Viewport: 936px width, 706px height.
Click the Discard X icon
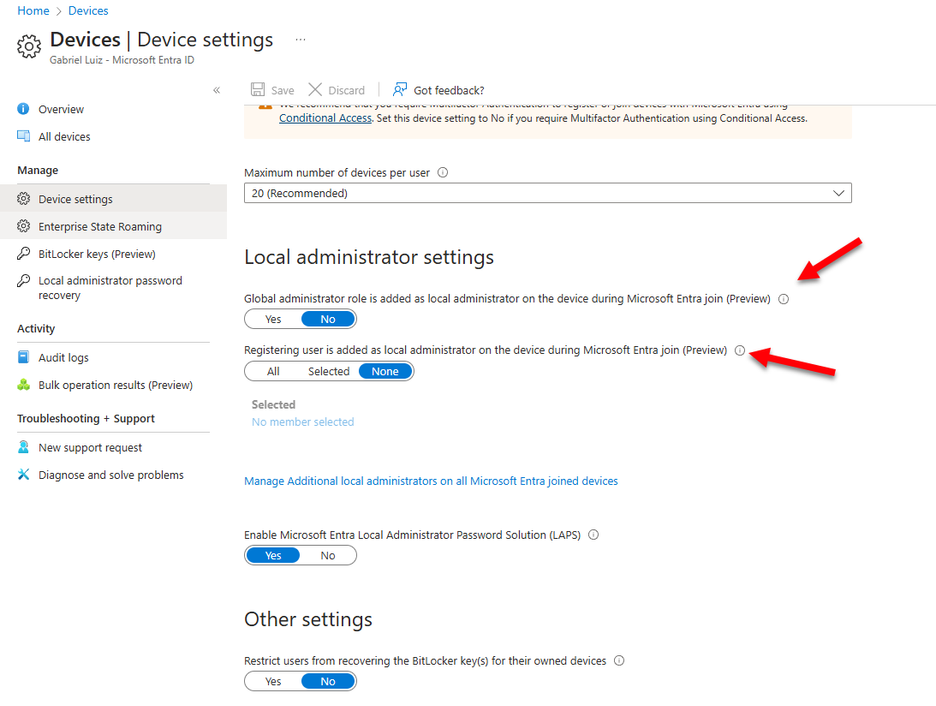click(315, 90)
